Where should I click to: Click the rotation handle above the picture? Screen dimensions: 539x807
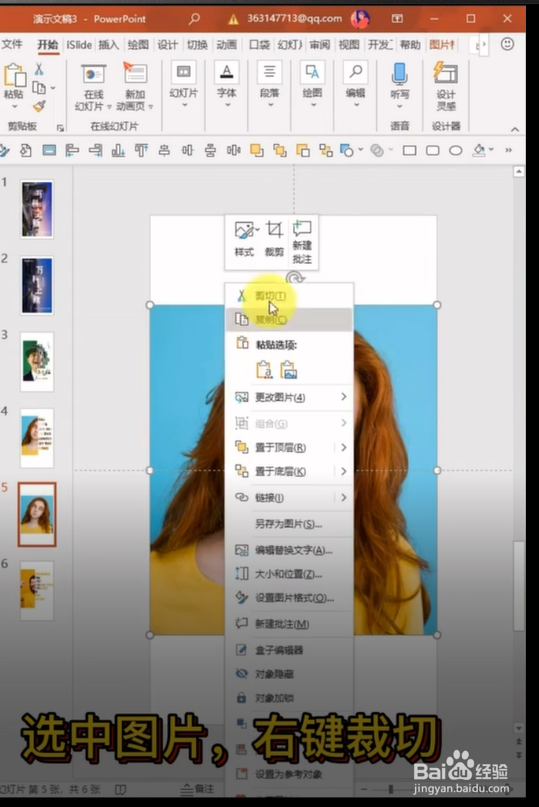coord(295,277)
